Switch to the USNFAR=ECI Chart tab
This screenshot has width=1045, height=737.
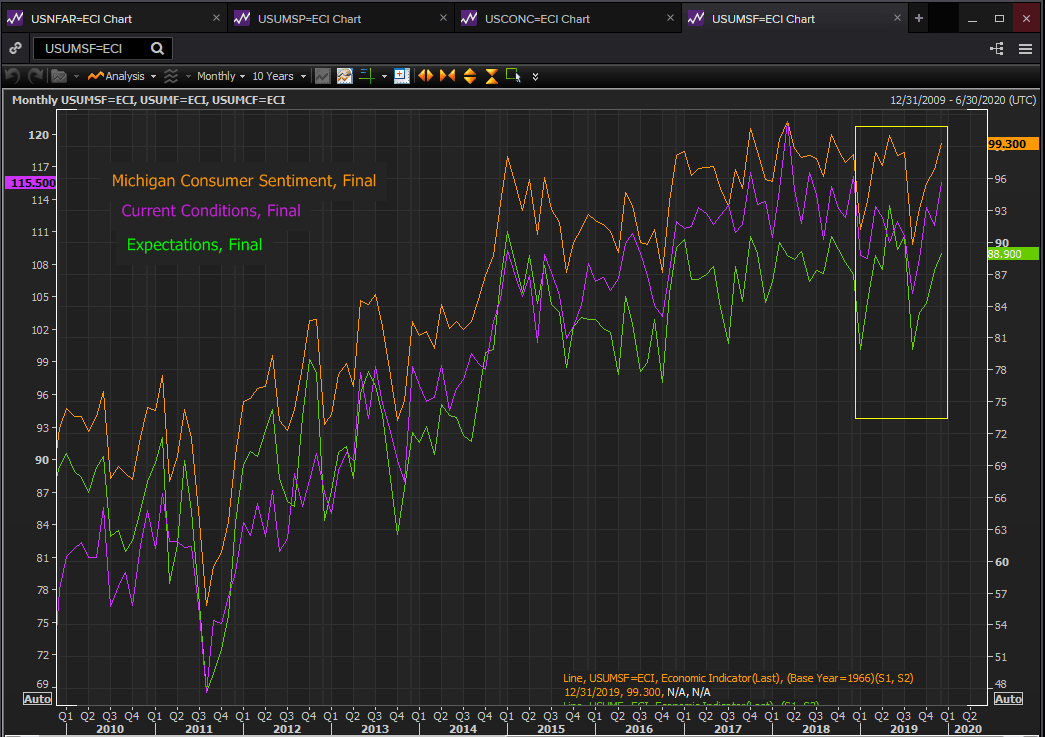coord(82,18)
